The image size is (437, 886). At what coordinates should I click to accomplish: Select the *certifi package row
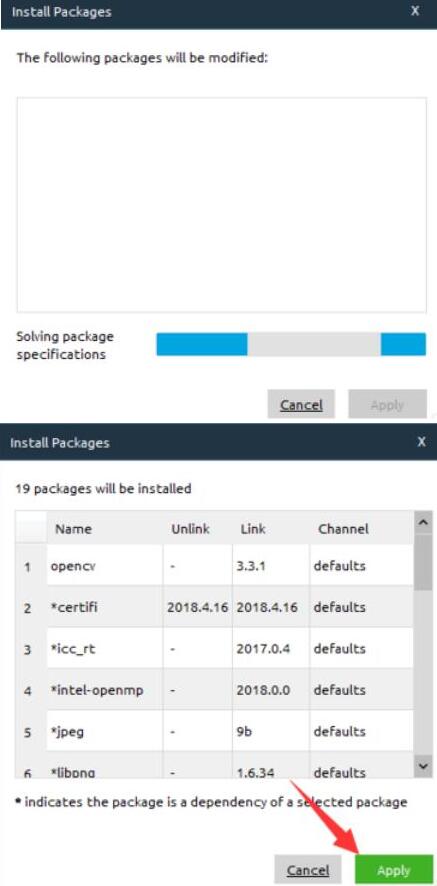tap(215, 607)
